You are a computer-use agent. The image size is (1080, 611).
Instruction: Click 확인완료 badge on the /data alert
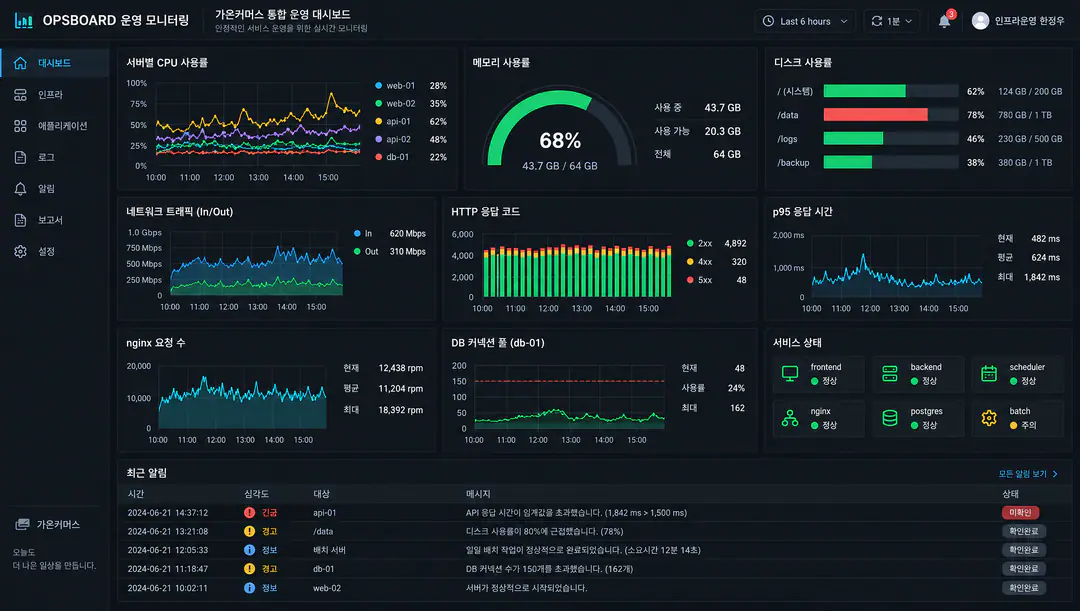[x=1024, y=531]
